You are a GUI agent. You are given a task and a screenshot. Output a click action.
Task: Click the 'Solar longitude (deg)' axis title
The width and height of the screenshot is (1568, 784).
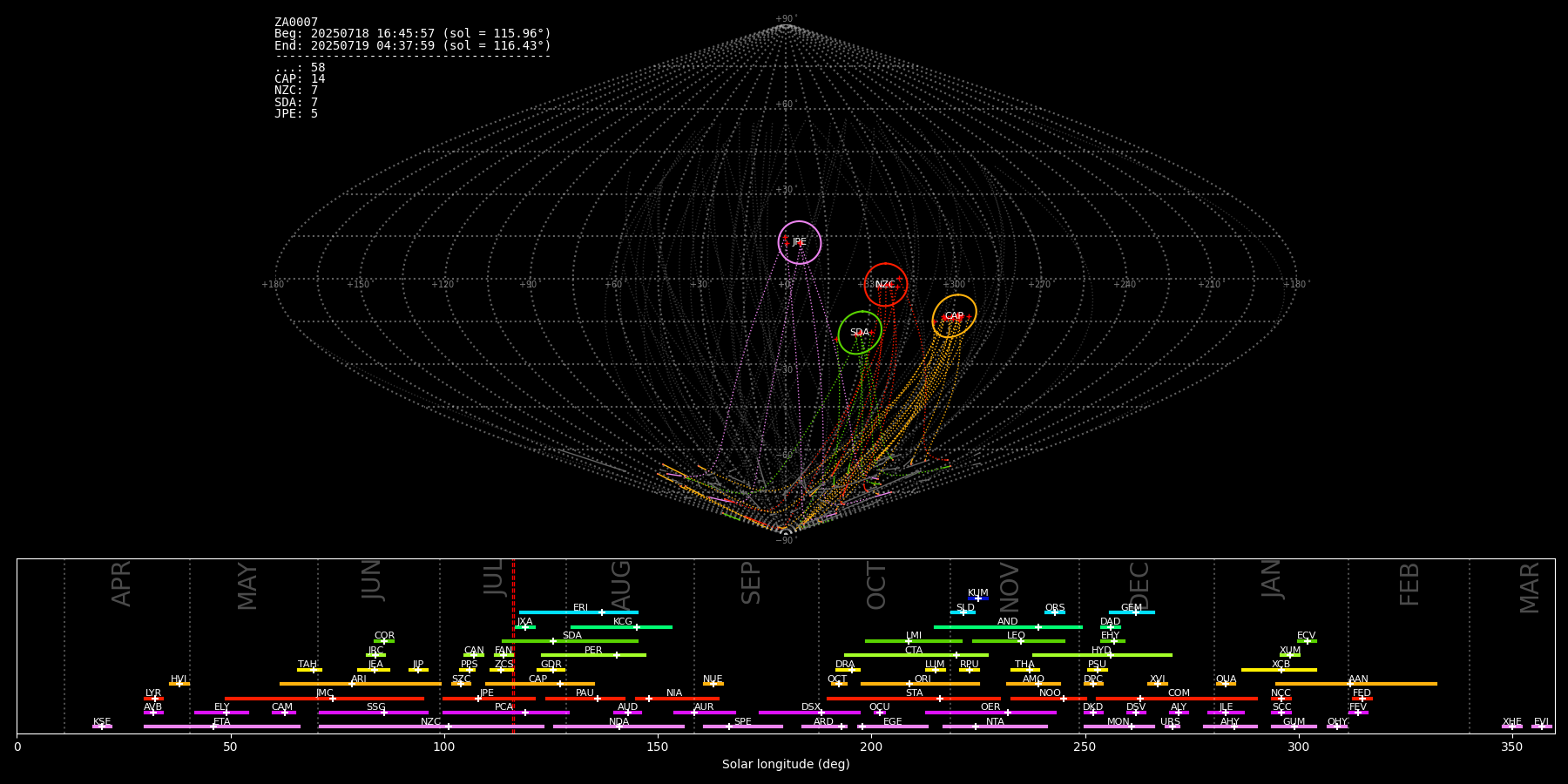coord(786,764)
